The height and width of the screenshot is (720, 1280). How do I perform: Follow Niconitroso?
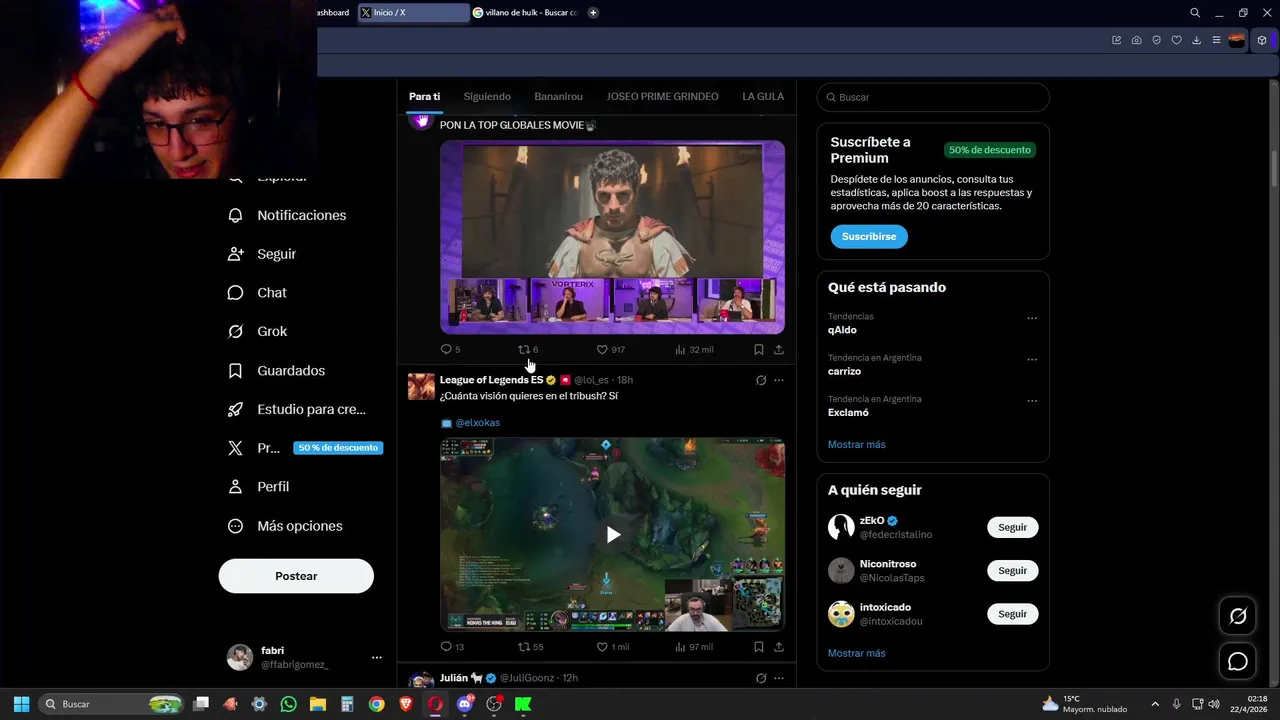click(x=1012, y=570)
